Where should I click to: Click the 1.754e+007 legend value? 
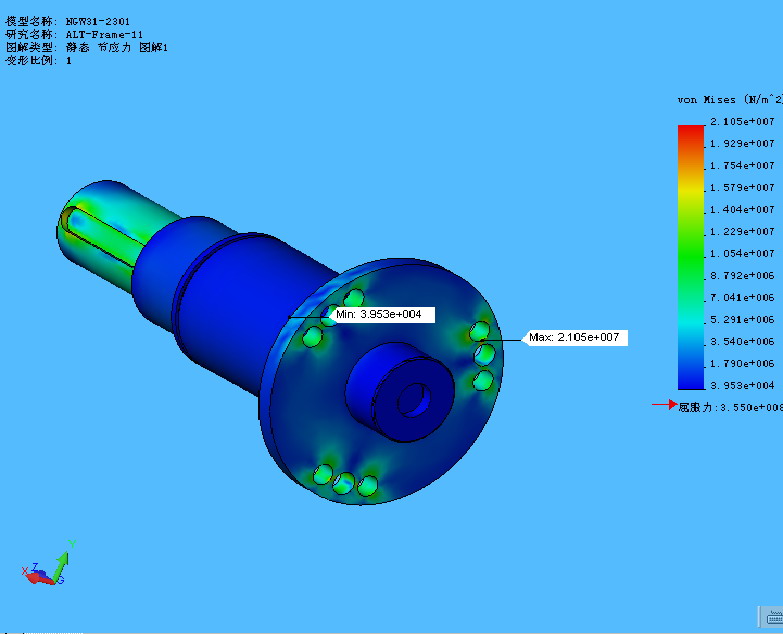pyautogui.click(x=742, y=165)
